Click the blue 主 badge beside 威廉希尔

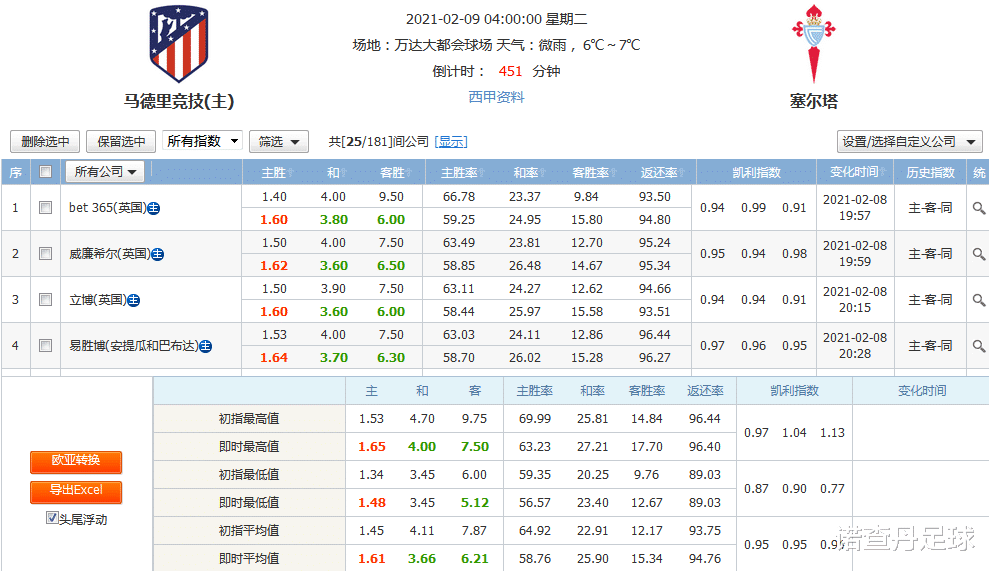(x=157, y=254)
